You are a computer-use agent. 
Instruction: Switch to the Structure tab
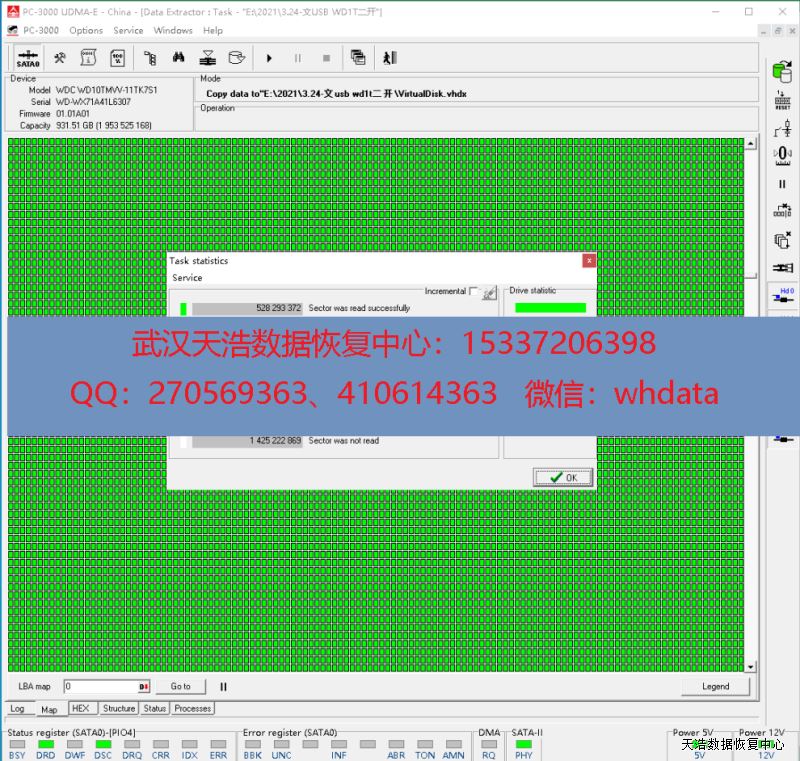pyautogui.click(x=119, y=708)
